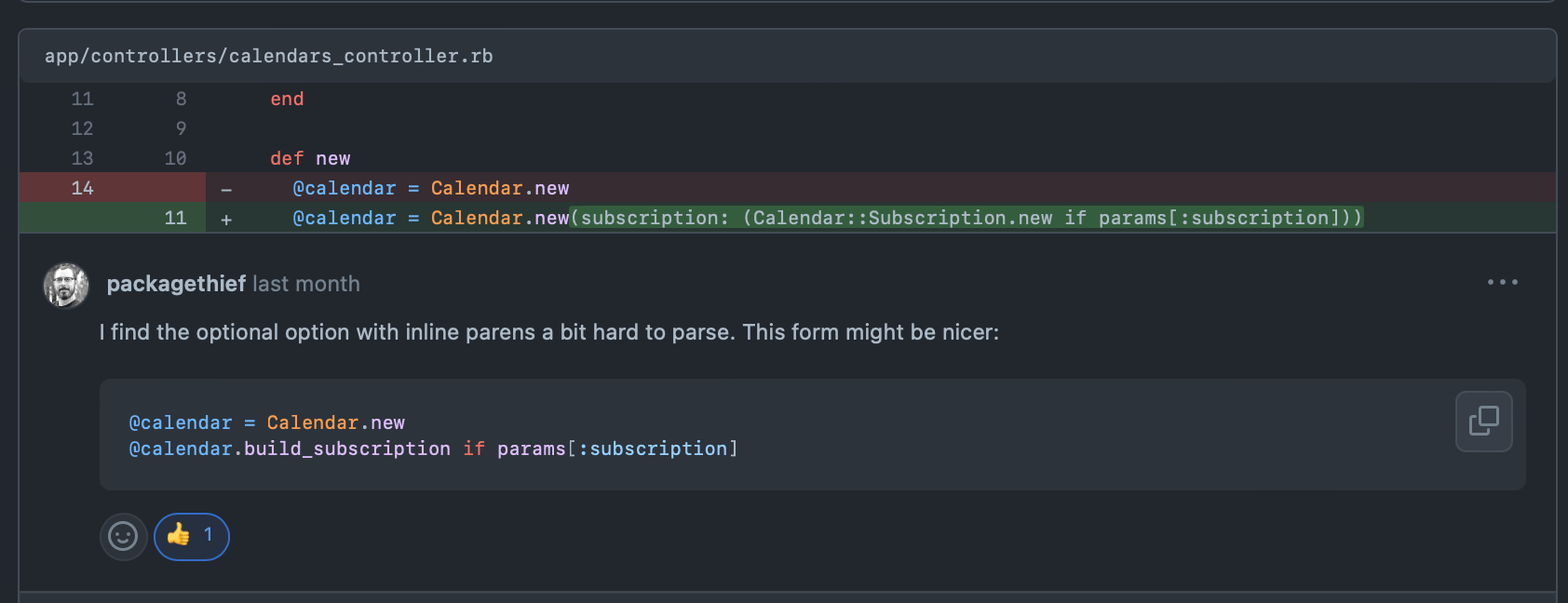Toggle the thumbs up reaction
1568x603 pixels.
click(191, 537)
